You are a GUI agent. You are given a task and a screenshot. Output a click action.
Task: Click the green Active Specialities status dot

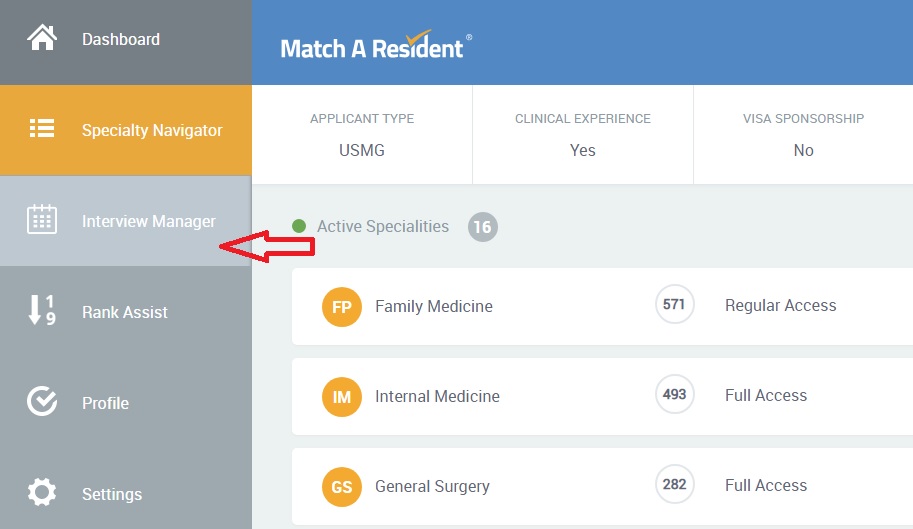(299, 226)
